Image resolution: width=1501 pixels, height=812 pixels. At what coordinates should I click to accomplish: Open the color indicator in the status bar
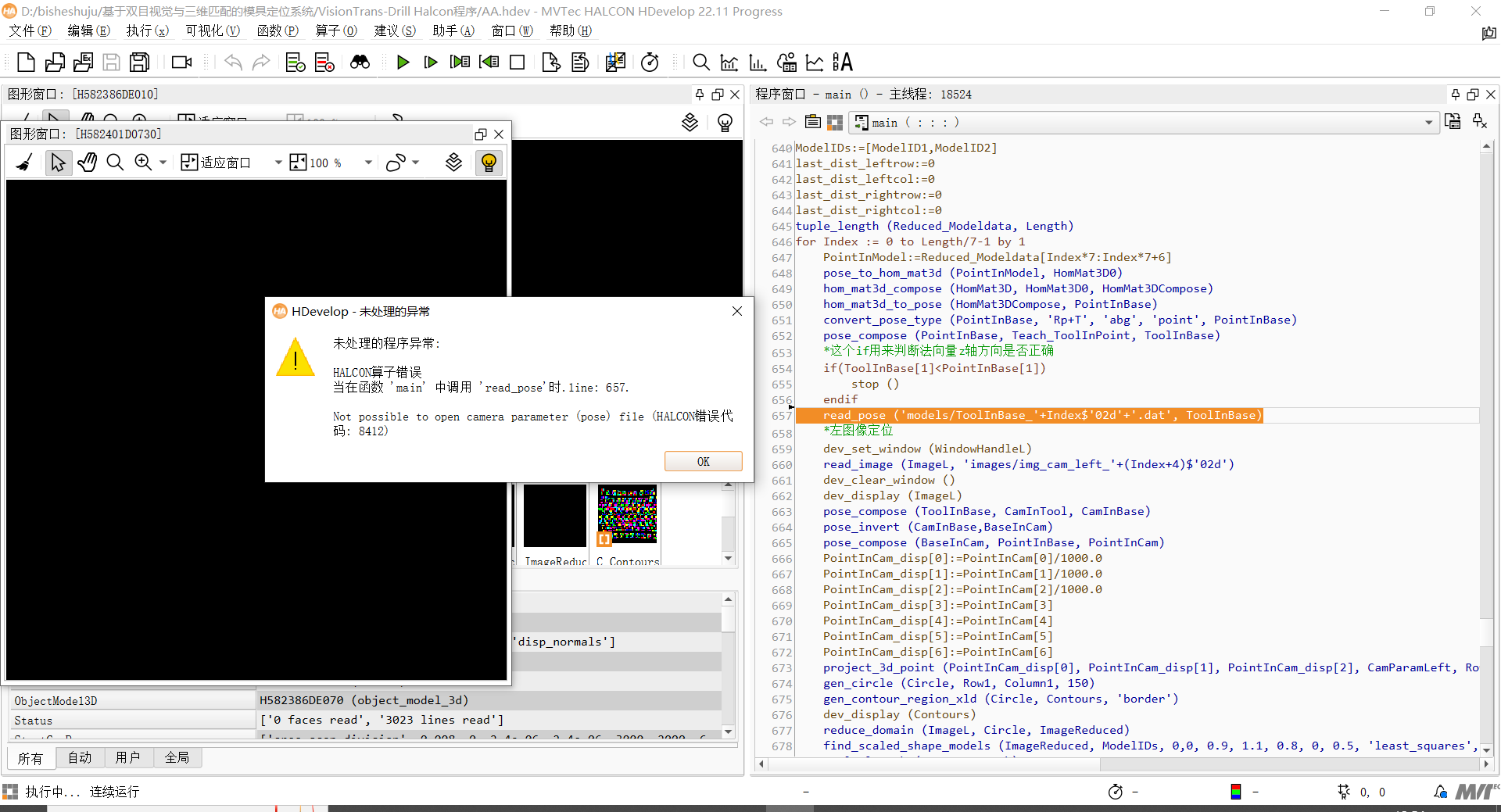(x=1235, y=792)
